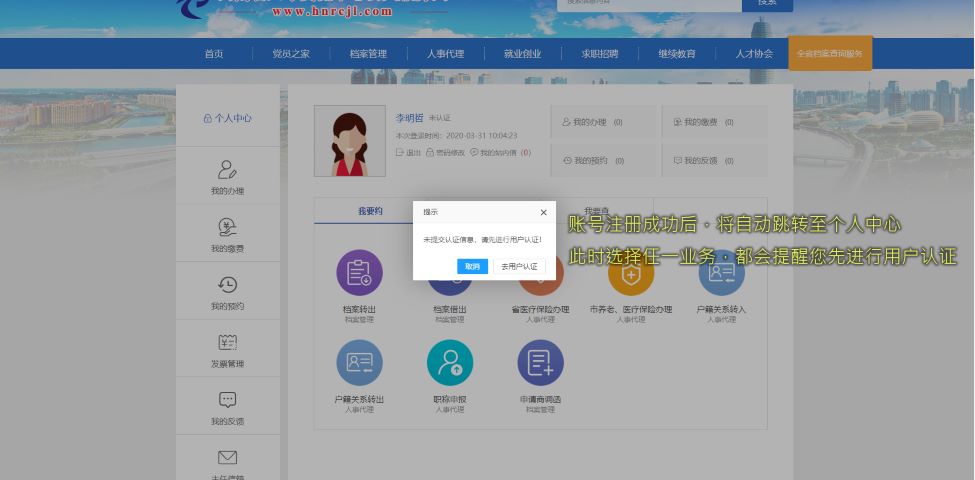Open 个人中心 in the sidebar
The height and width of the screenshot is (480, 975).
(x=228, y=118)
